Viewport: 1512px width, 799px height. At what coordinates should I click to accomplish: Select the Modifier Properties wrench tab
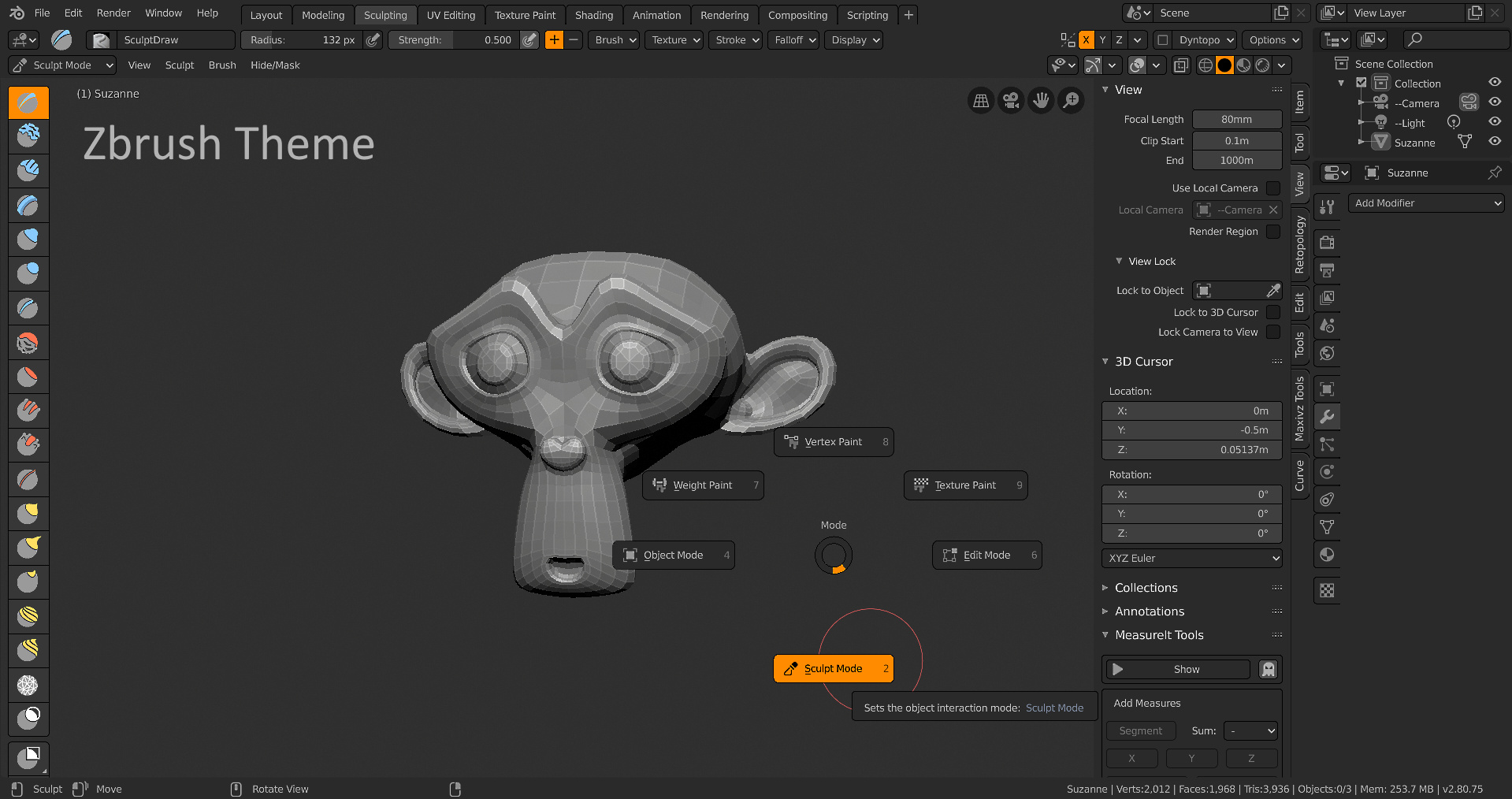click(x=1327, y=417)
